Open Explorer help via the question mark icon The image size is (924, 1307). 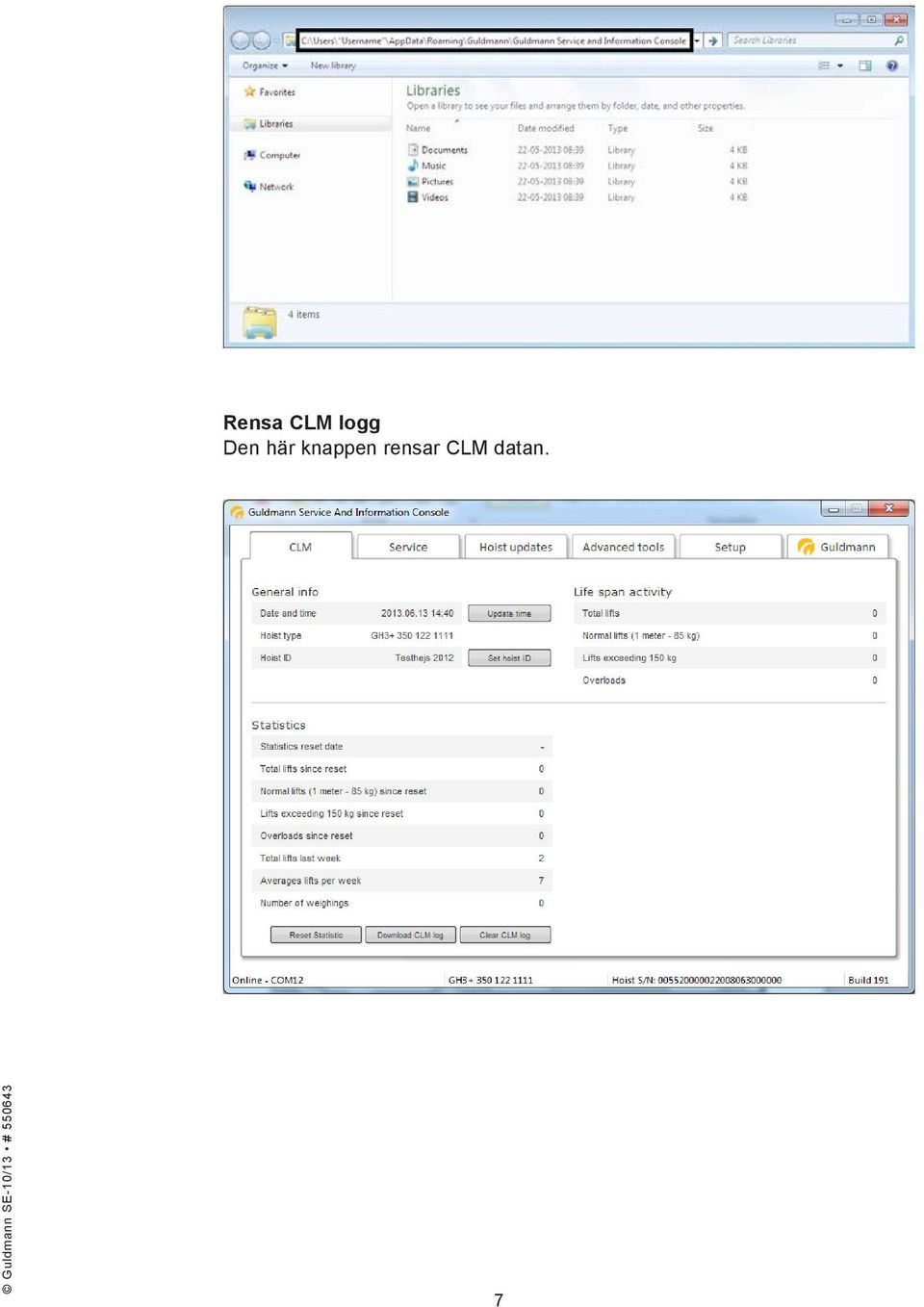(x=892, y=65)
